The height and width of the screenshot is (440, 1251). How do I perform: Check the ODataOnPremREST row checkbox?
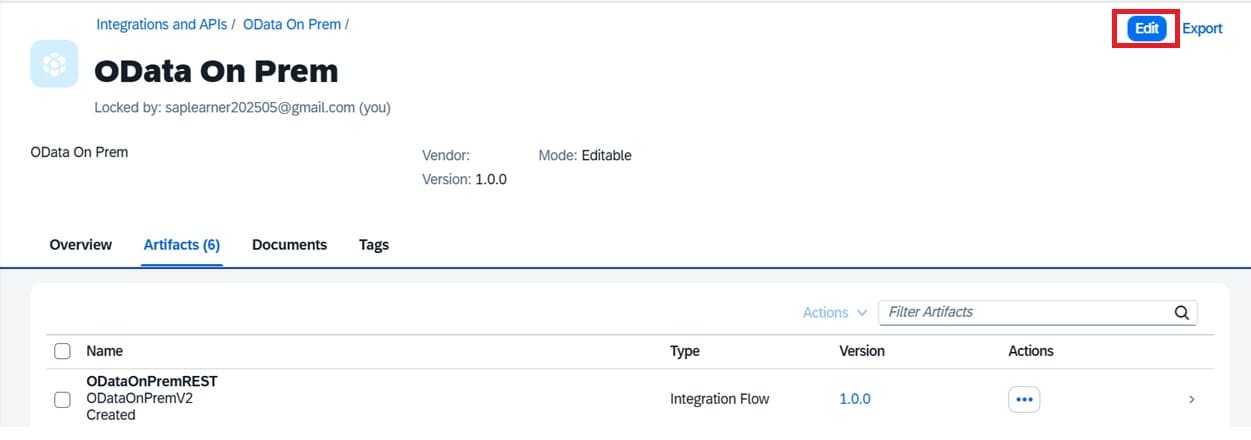pyautogui.click(x=62, y=399)
